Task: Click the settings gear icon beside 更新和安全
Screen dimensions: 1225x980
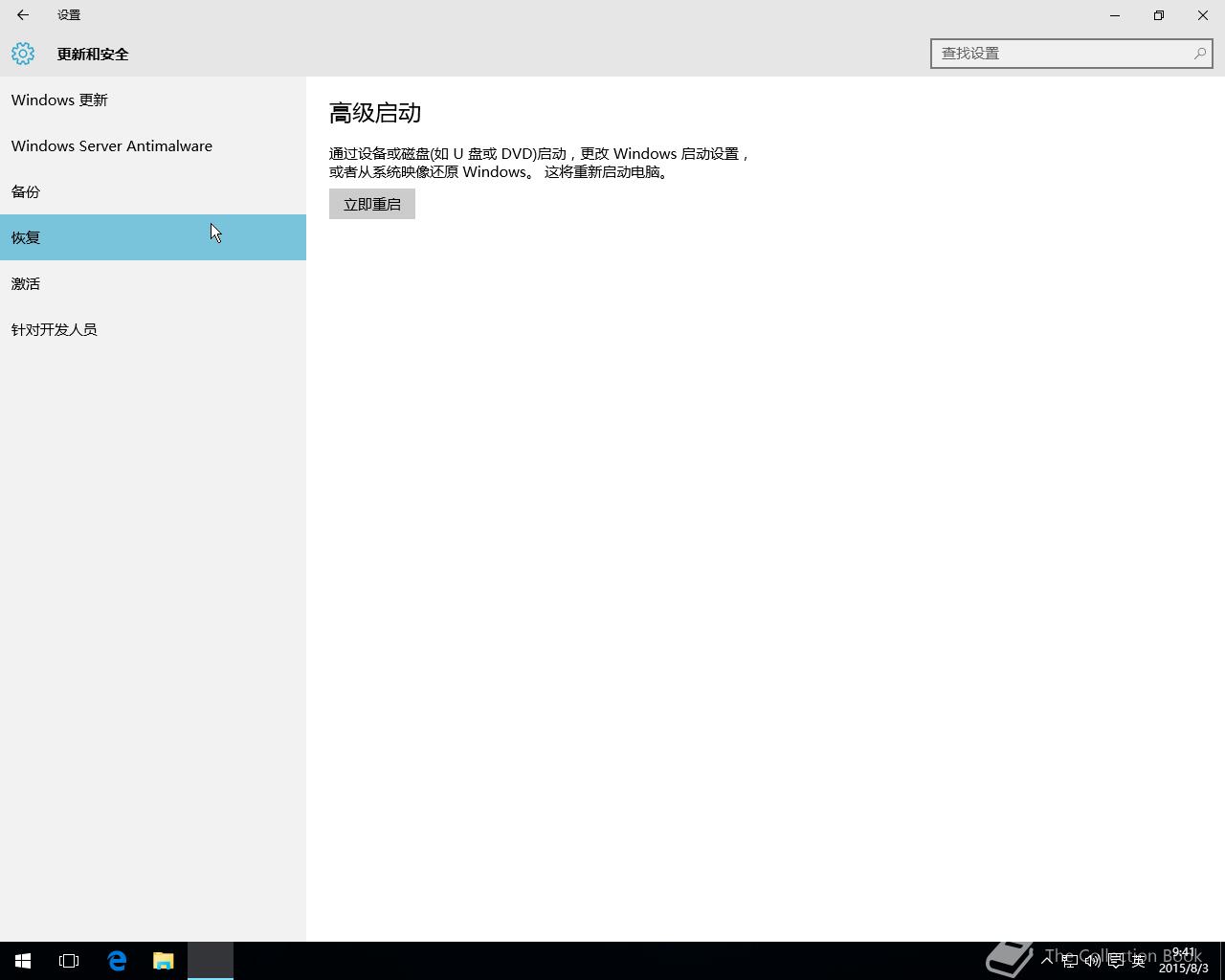Action: point(23,54)
